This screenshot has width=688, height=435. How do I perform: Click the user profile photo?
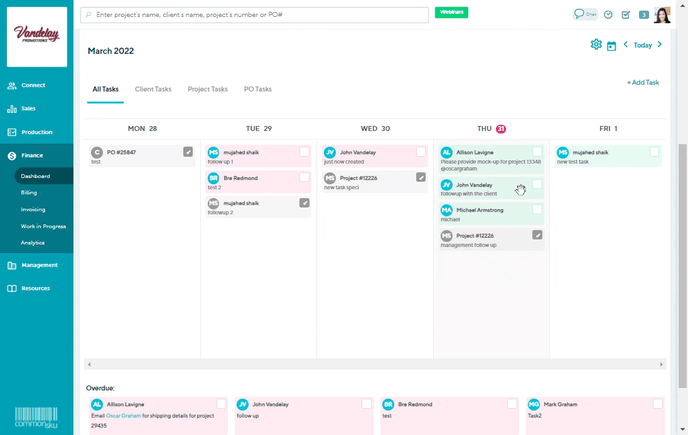(x=663, y=15)
